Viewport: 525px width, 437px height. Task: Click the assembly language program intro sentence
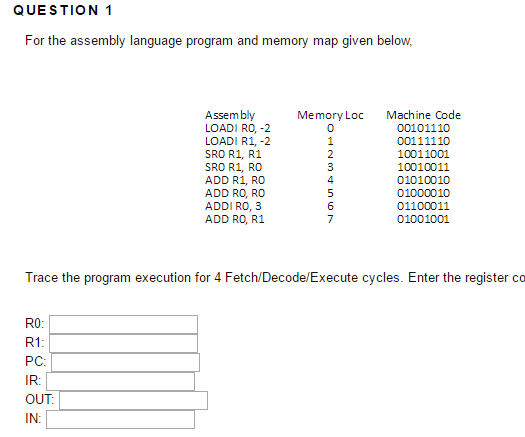pyautogui.click(x=219, y=41)
